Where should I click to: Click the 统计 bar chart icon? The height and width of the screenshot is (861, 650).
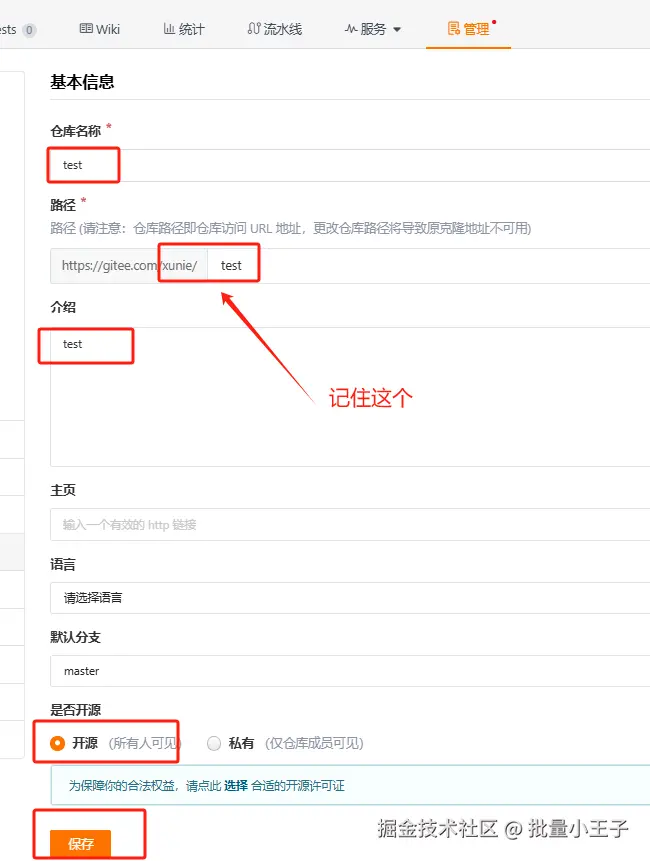[x=169, y=29]
